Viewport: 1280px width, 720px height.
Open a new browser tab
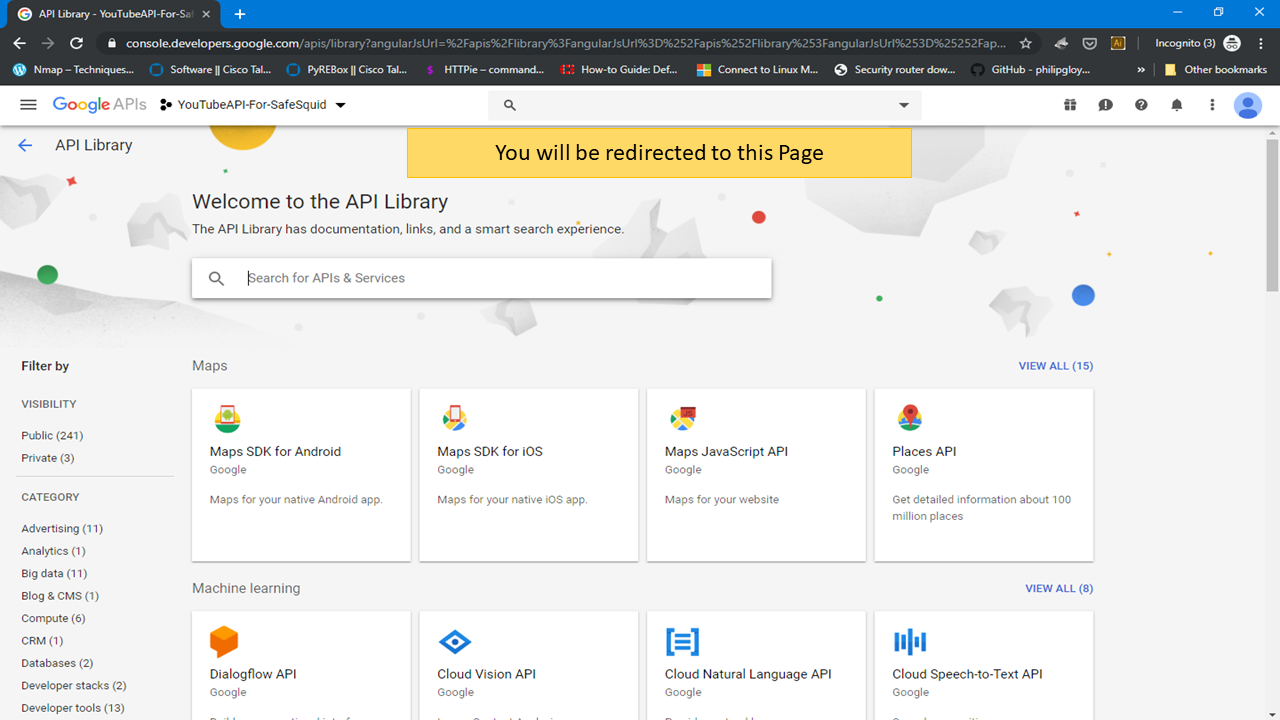click(240, 14)
